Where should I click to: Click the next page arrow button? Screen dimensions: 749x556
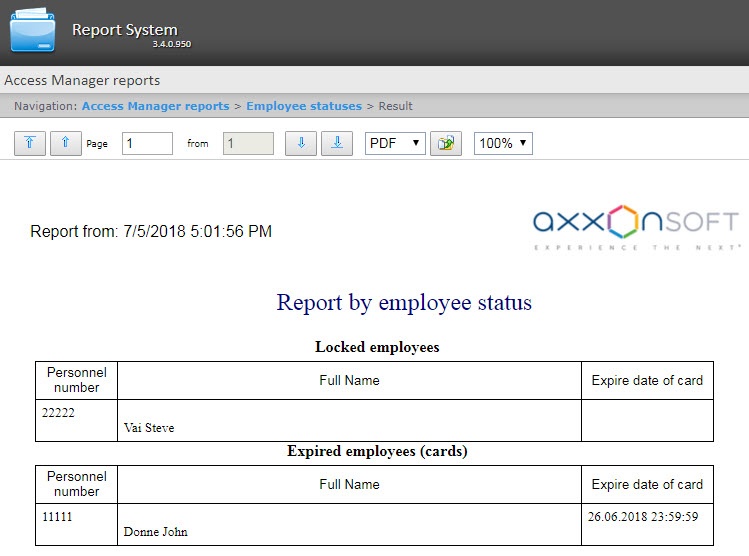[x=301, y=143]
